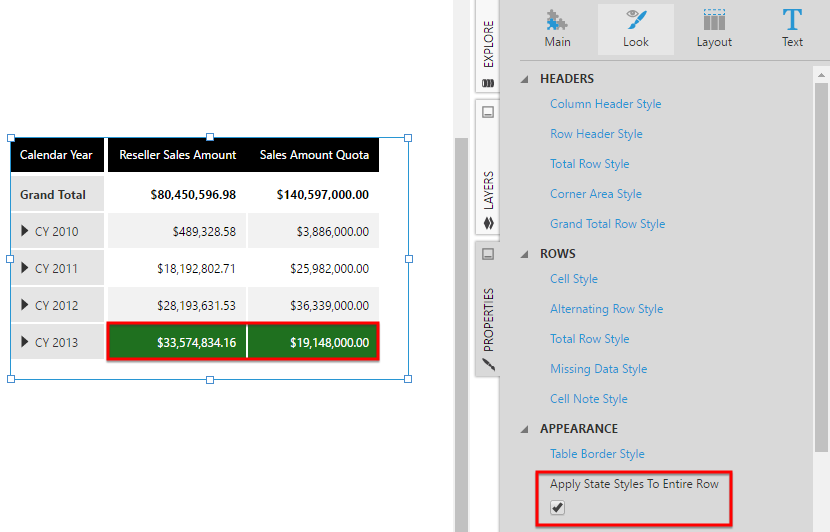Expand the CY 2011 row
830x532 pixels.
[x=24, y=268]
